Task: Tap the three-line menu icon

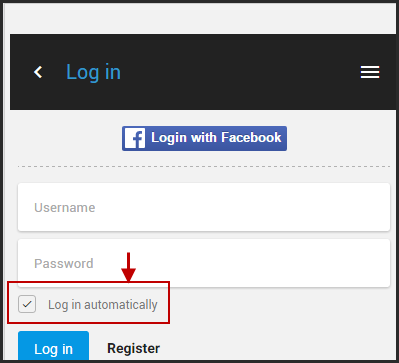Action: [370, 72]
